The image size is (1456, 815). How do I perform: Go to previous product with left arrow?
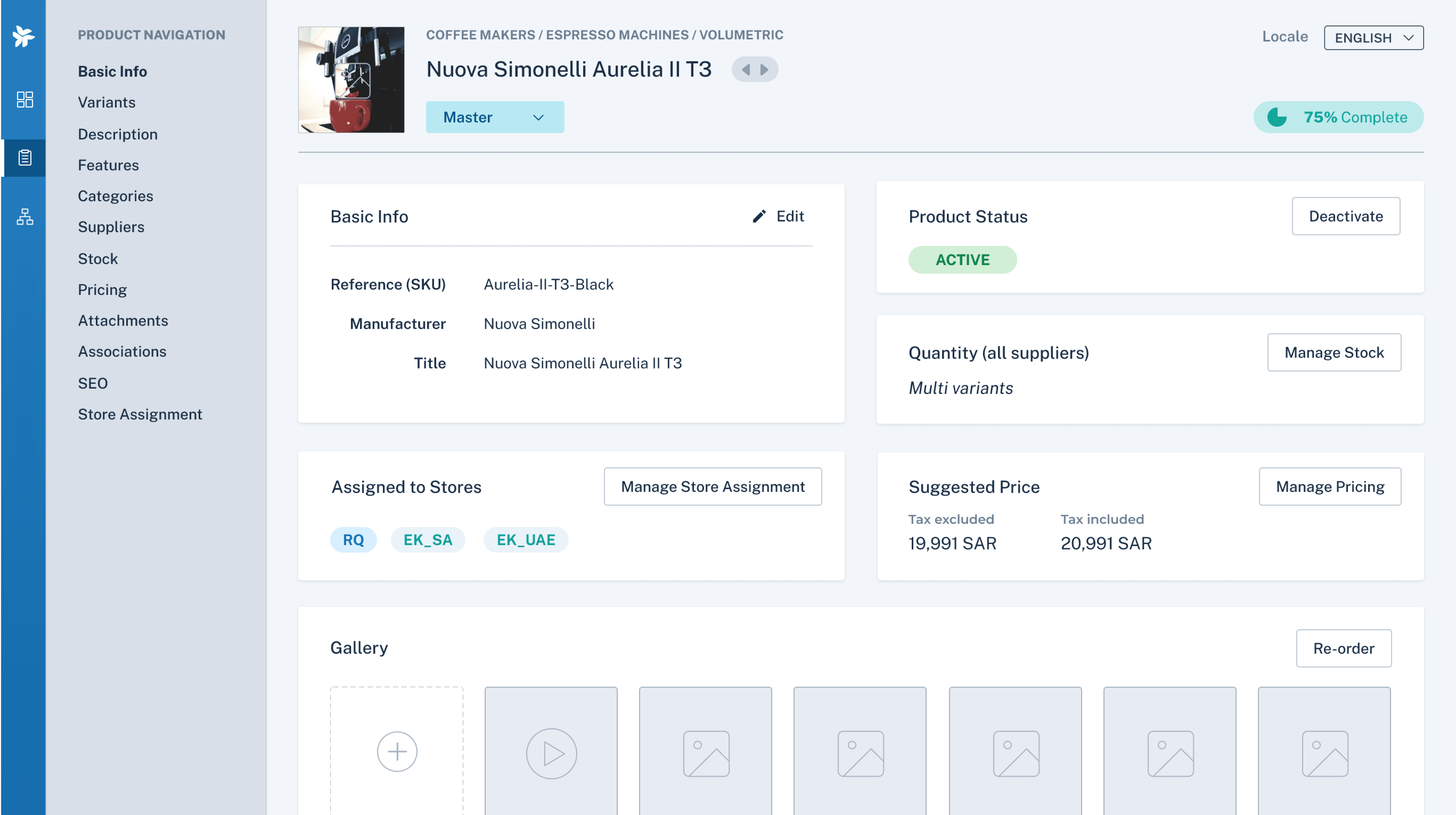click(x=746, y=69)
